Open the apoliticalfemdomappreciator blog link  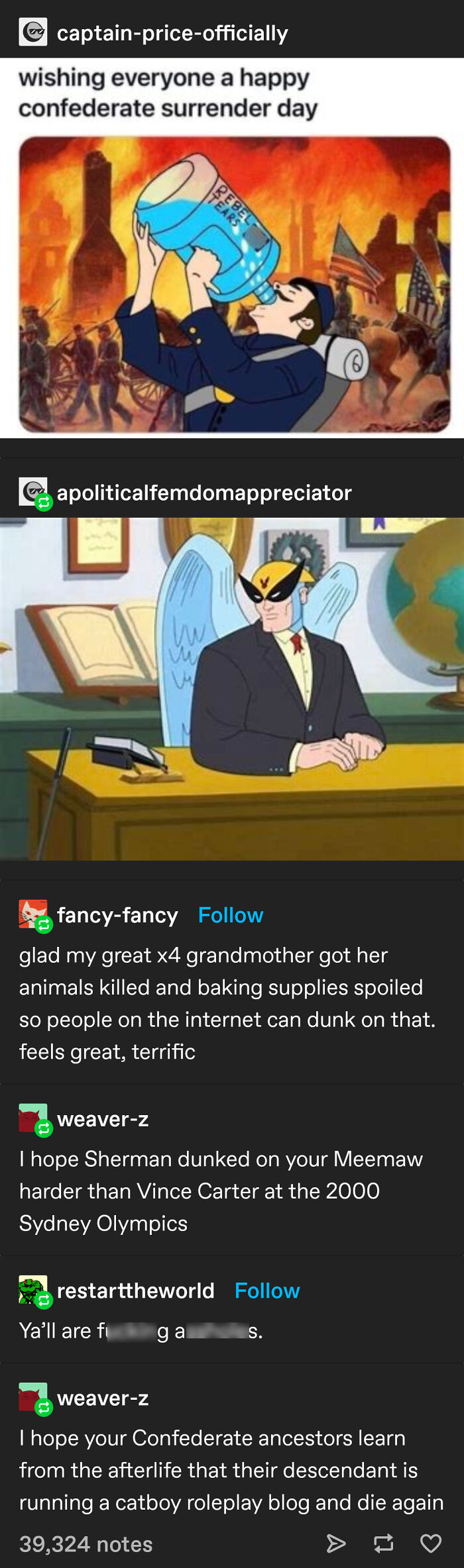(x=204, y=493)
